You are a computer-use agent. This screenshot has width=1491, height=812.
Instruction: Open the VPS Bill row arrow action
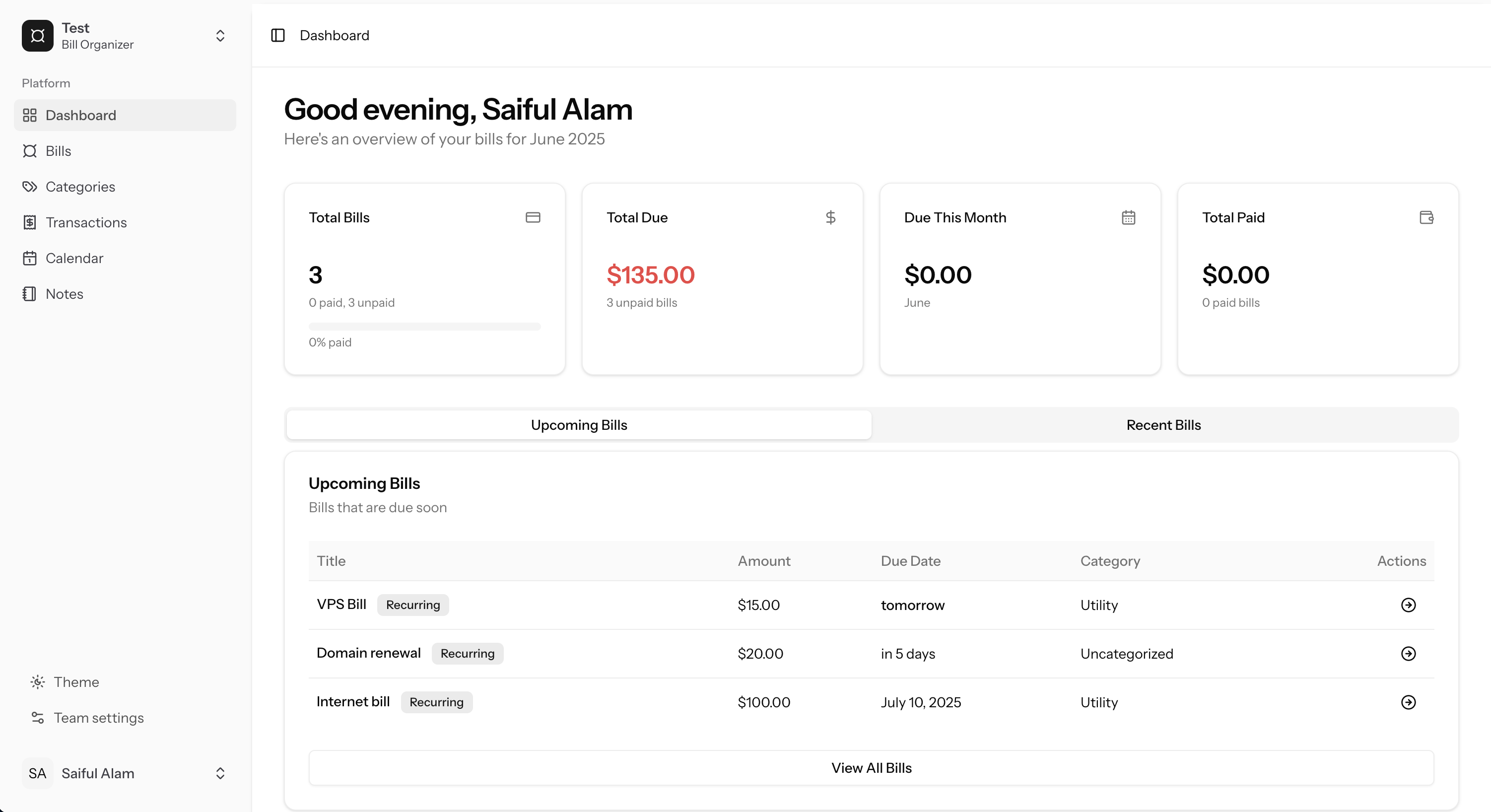coord(1408,605)
